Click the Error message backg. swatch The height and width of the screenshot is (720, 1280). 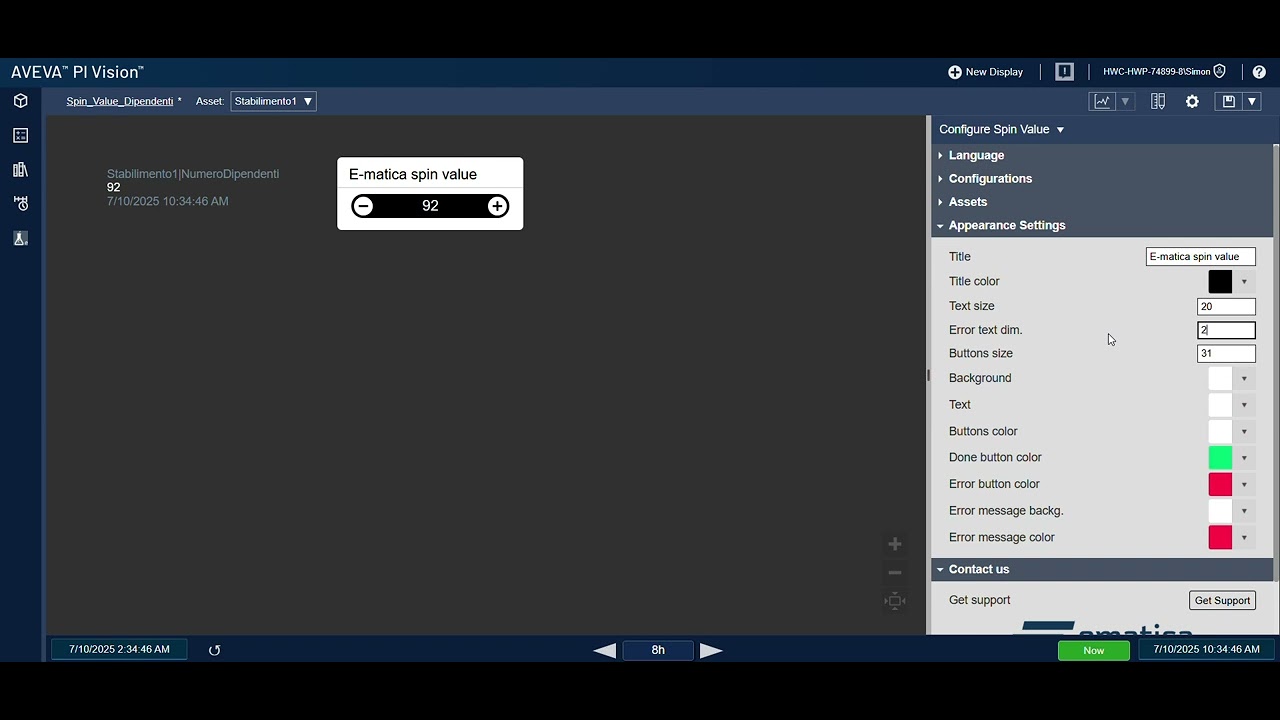tap(1220, 510)
